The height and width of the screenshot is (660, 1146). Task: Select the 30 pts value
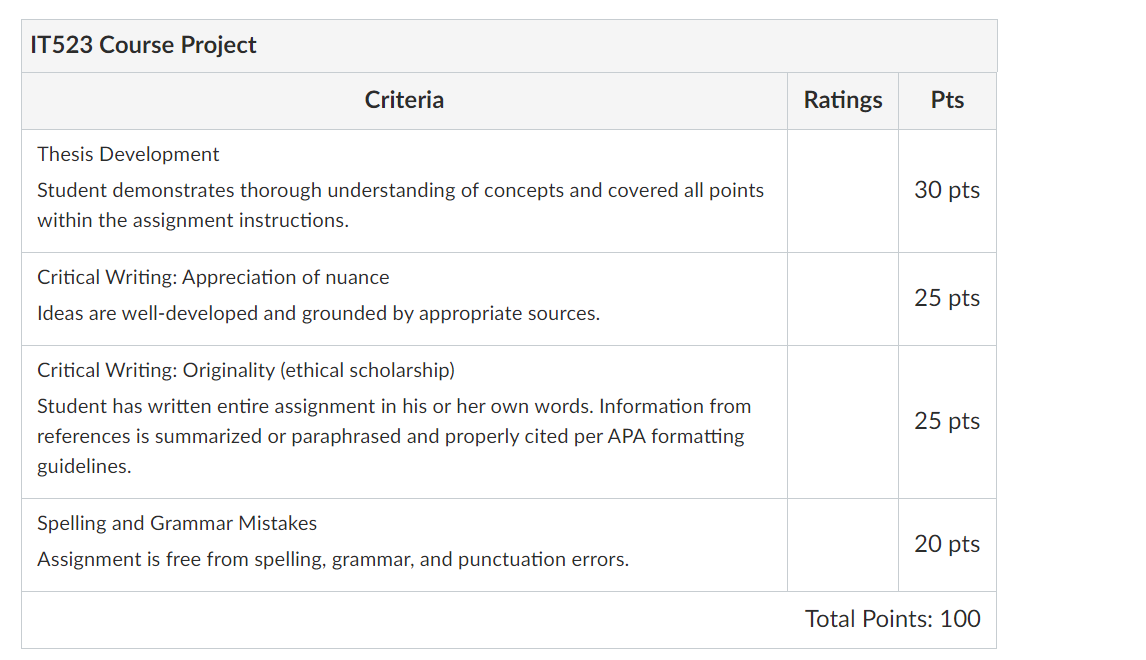coord(947,190)
